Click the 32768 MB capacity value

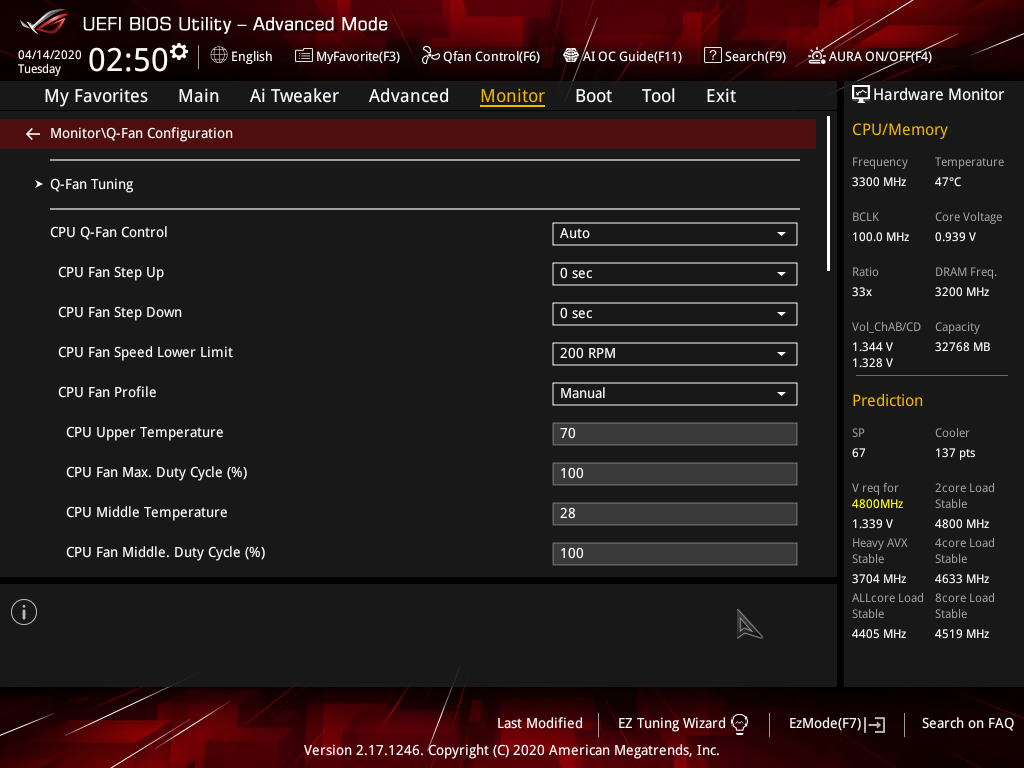point(962,347)
